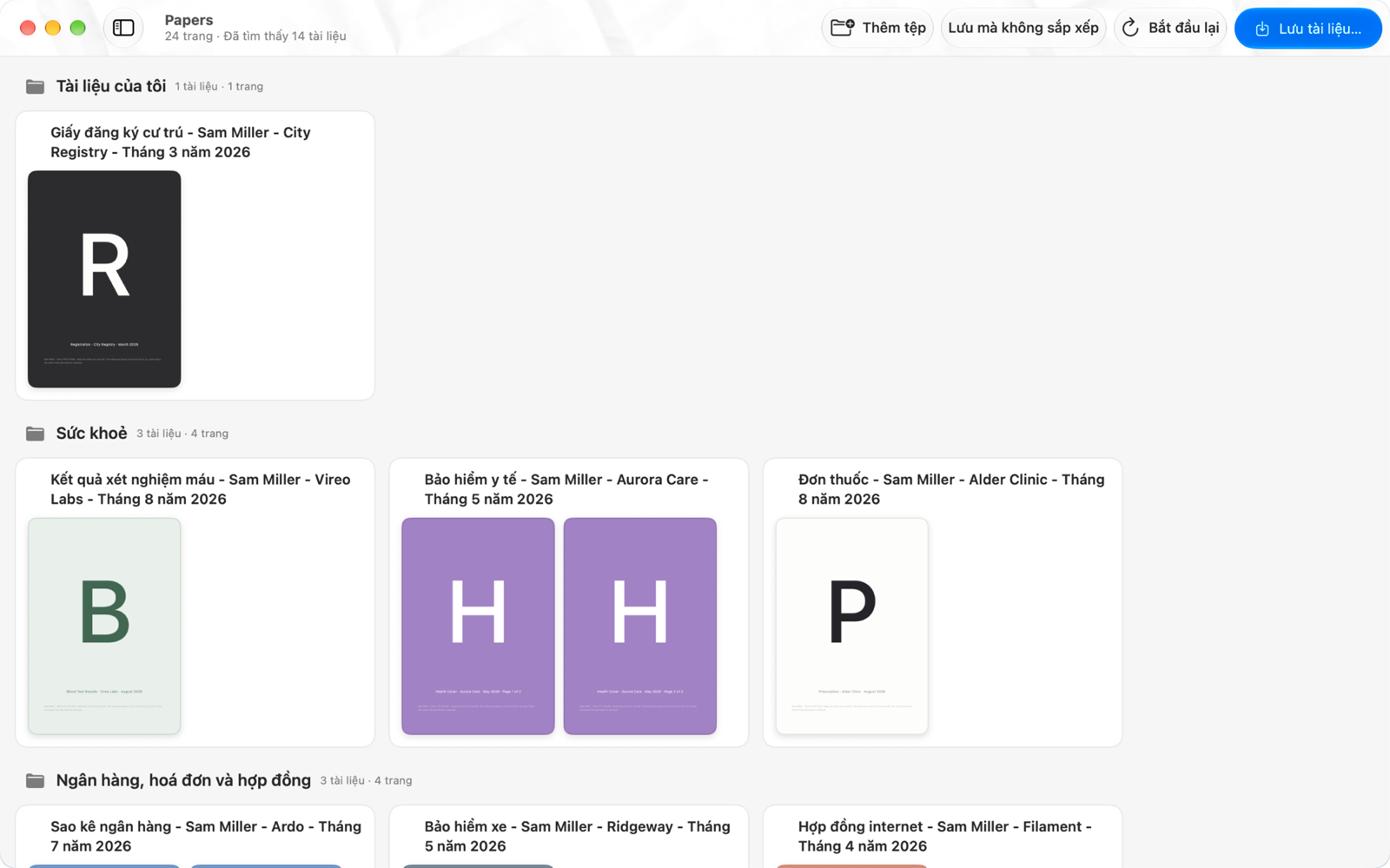Click Ngân hàng, hoá đơn và hợp đồng heading
Image resolution: width=1390 pixels, height=868 pixels.
(183, 780)
